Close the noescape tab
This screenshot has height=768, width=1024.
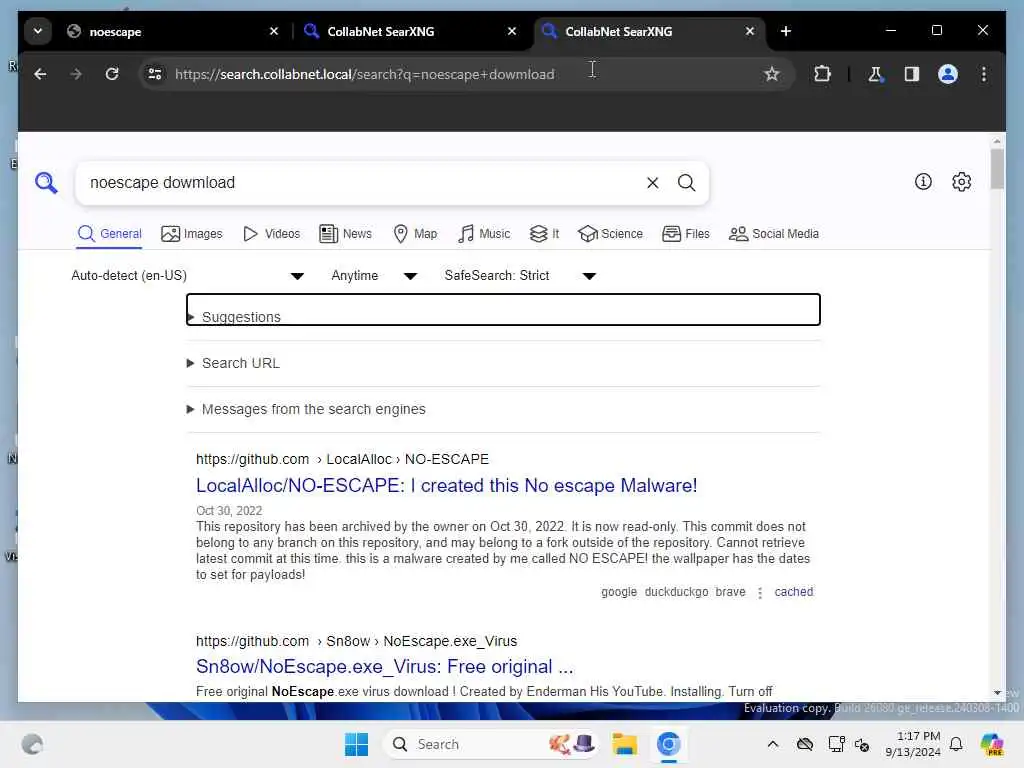coord(274,31)
